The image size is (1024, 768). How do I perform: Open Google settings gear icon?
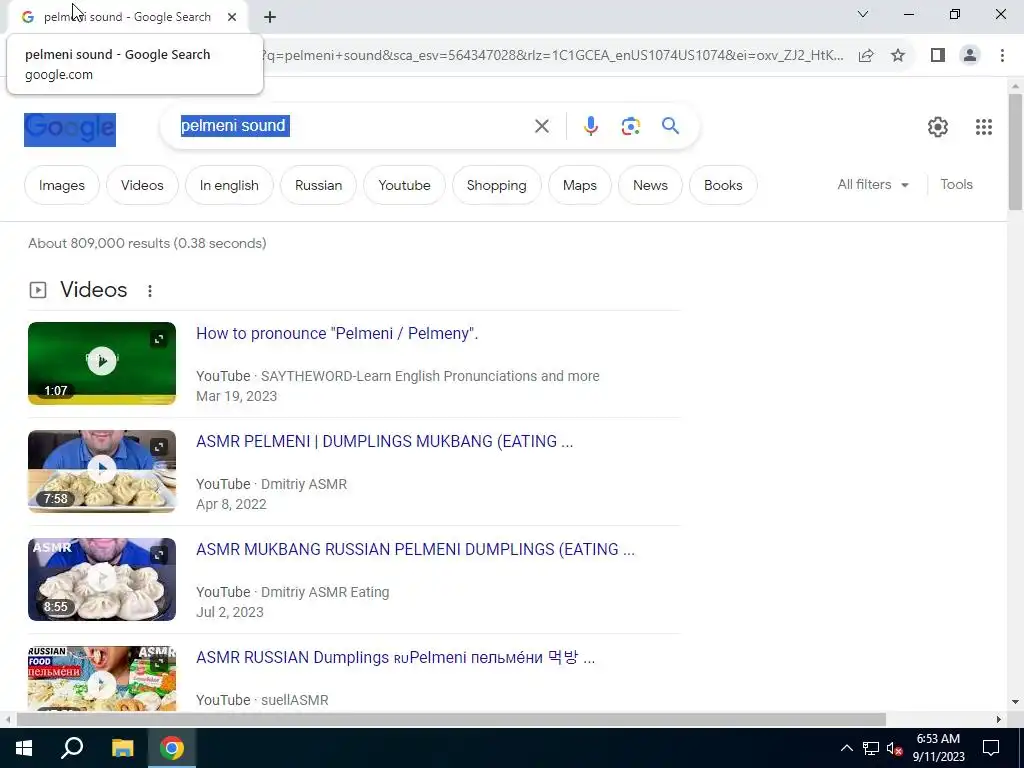938,127
